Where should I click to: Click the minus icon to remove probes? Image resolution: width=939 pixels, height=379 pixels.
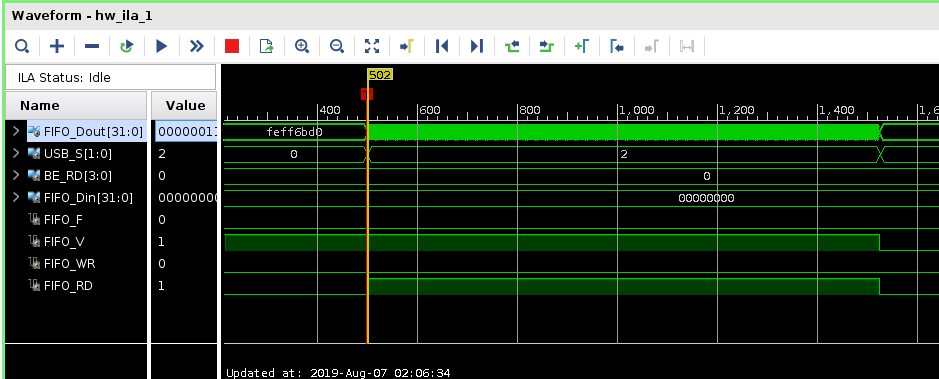pos(92,46)
